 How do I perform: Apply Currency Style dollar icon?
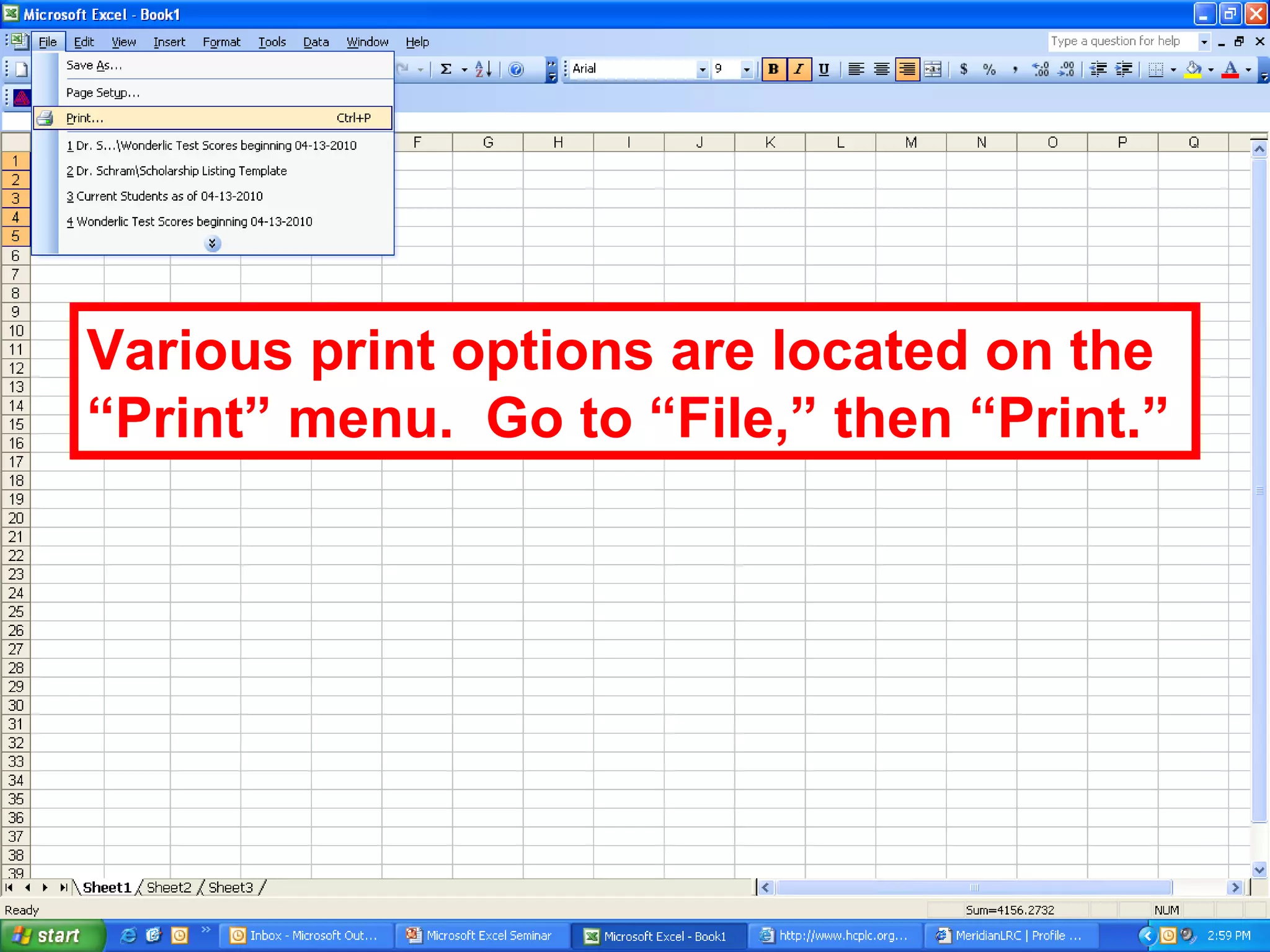(964, 69)
